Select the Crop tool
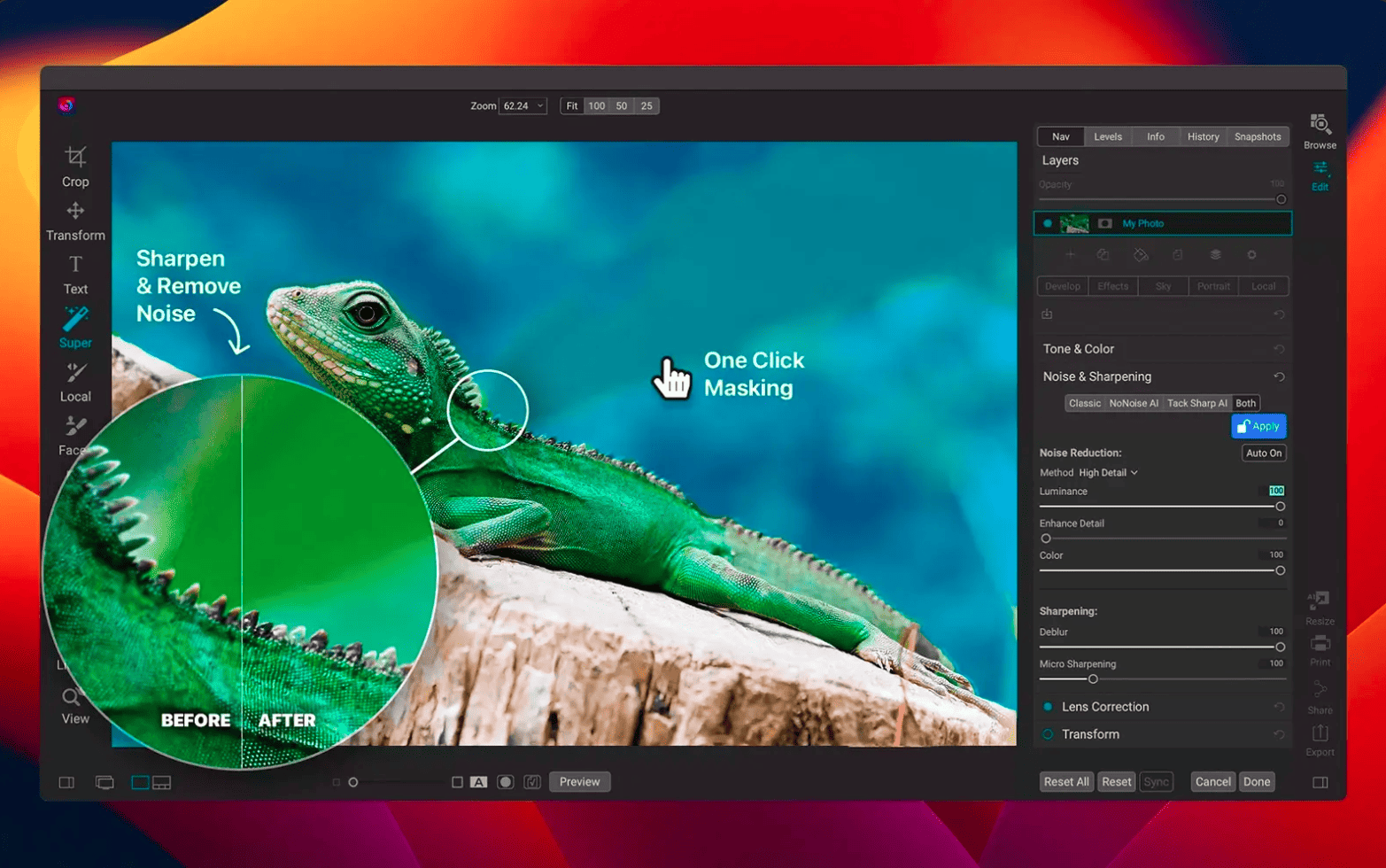The height and width of the screenshot is (868, 1386). (75, 167)
